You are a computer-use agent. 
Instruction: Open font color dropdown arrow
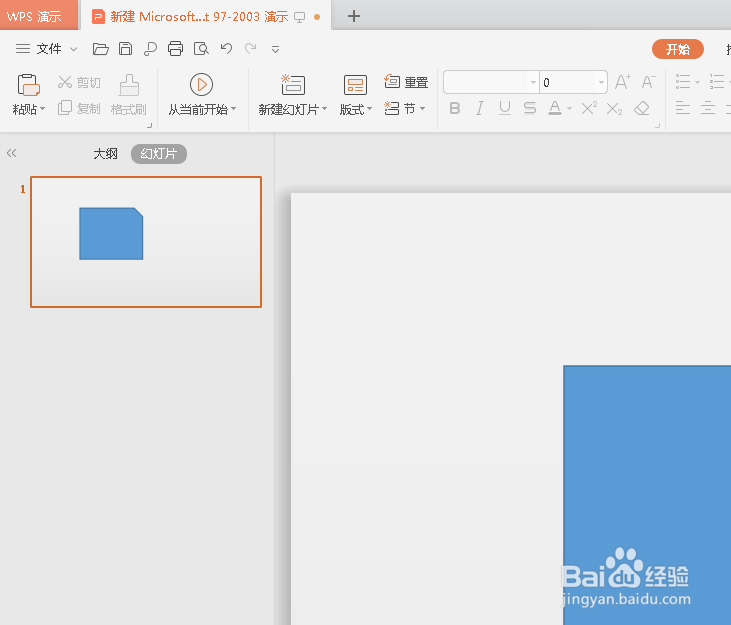click(x=569, y=109)
